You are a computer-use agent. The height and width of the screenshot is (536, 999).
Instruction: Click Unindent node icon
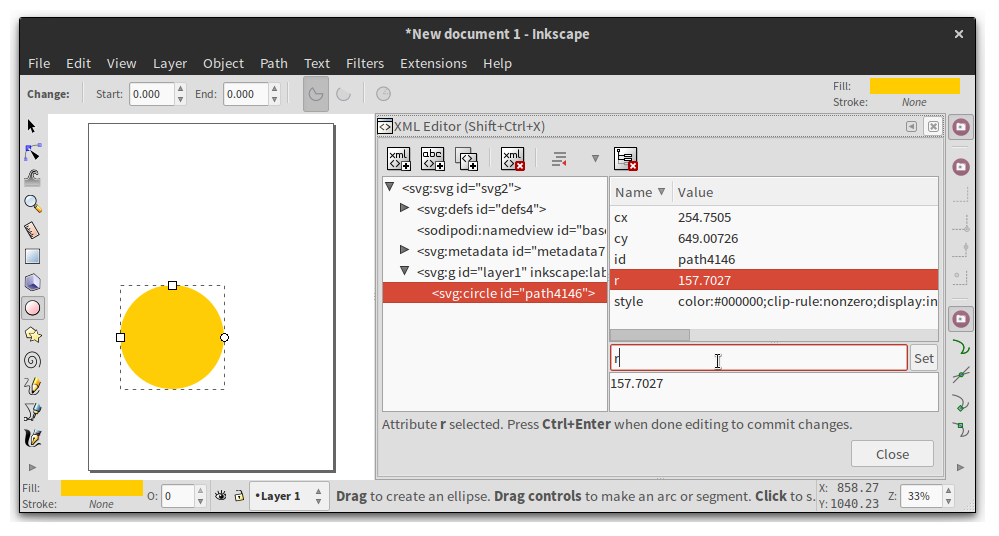[x=559, y=159]
